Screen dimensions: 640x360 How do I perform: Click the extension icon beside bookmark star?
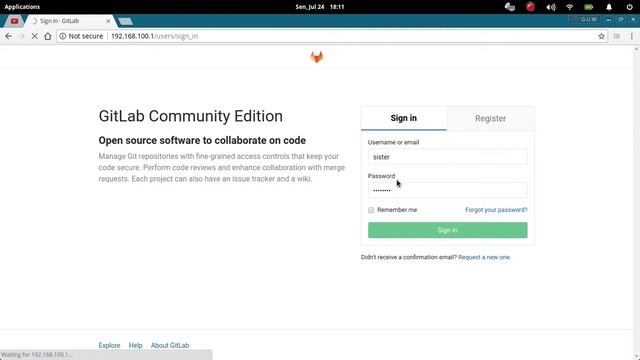pos(616,36)
